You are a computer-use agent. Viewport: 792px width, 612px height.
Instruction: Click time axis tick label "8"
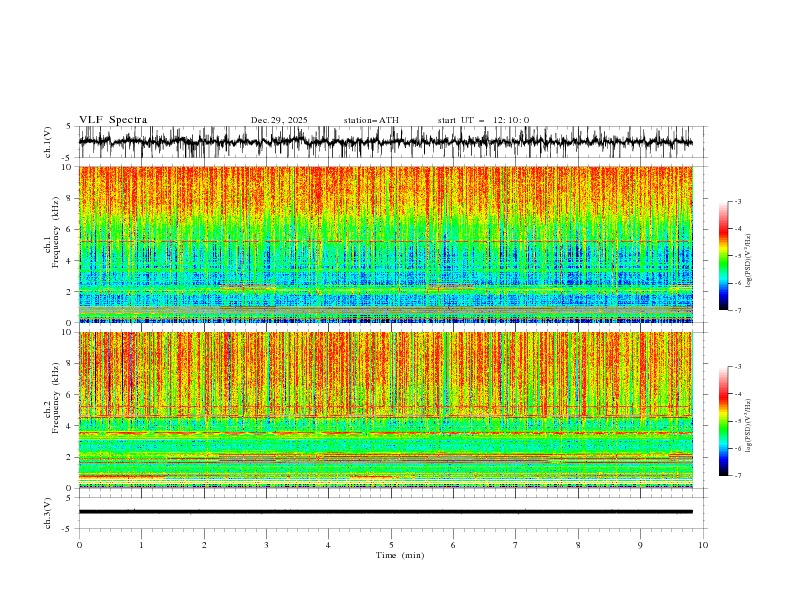tap(578, 545)
